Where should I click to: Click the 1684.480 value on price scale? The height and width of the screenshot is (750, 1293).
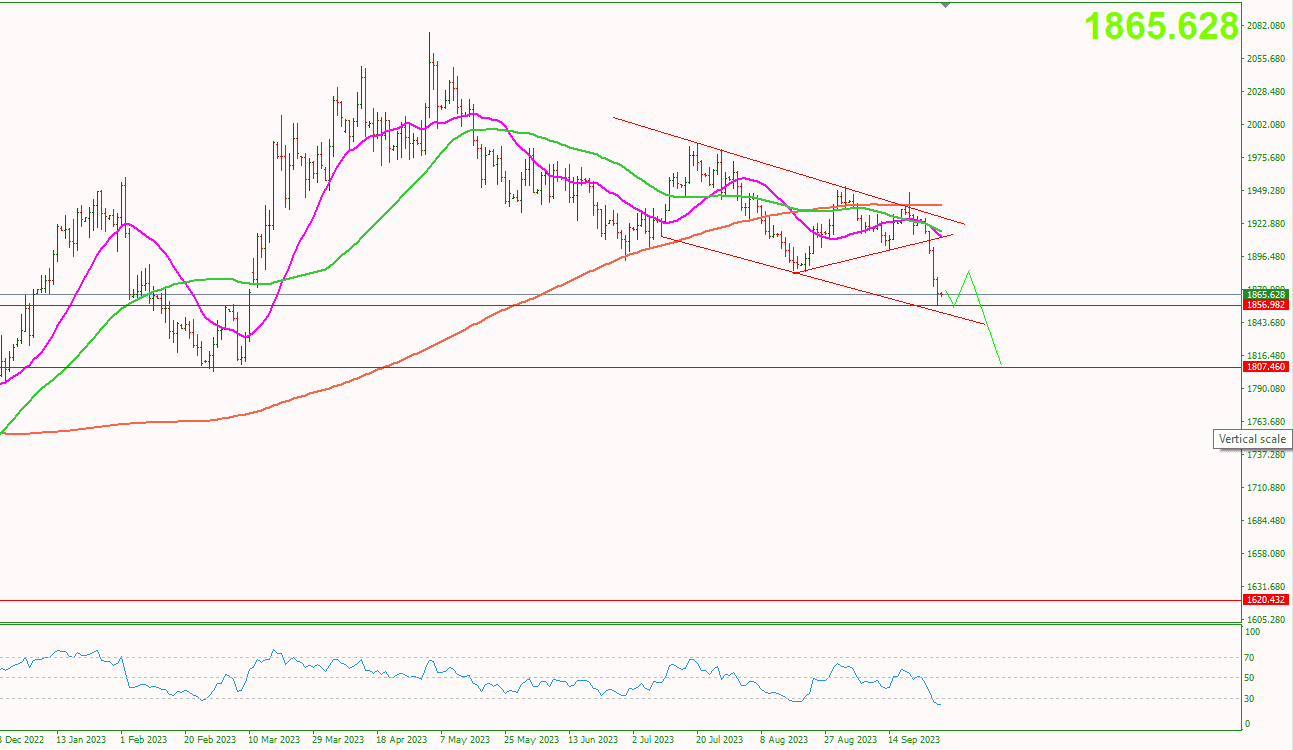(x=1266, y=521)
